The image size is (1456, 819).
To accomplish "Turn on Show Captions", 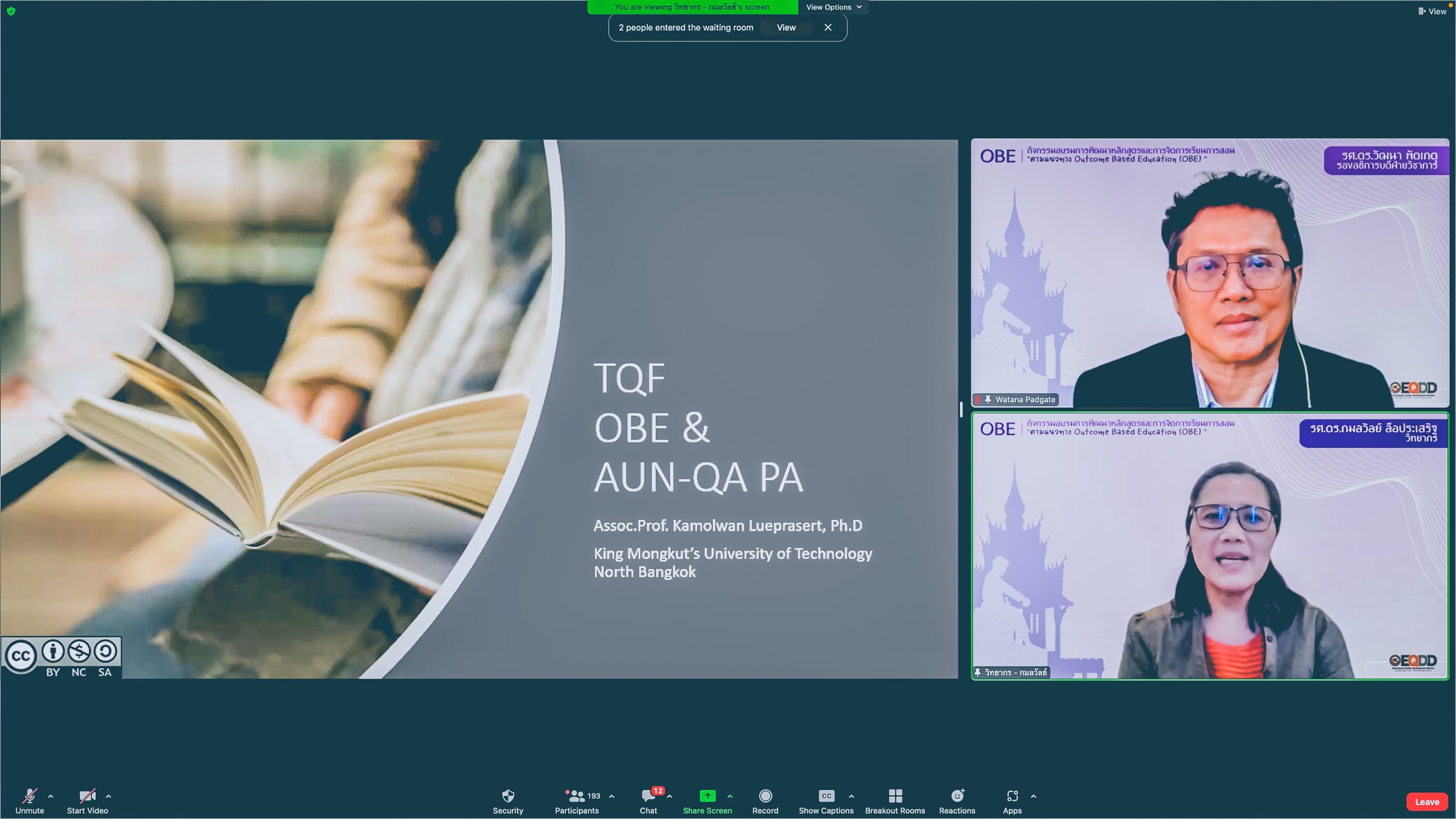I will click(x=826, y=801).
